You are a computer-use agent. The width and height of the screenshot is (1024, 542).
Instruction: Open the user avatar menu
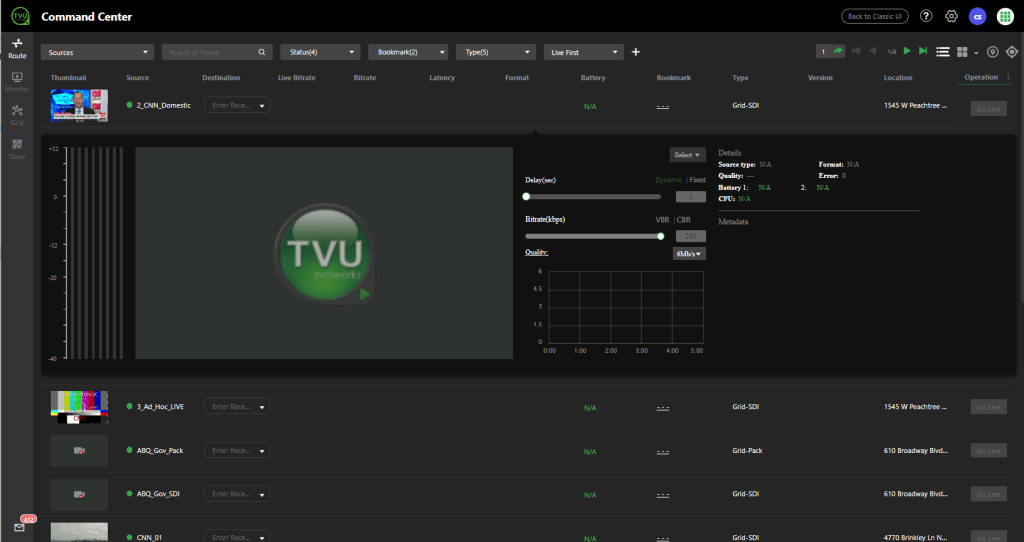pos(977,16)
